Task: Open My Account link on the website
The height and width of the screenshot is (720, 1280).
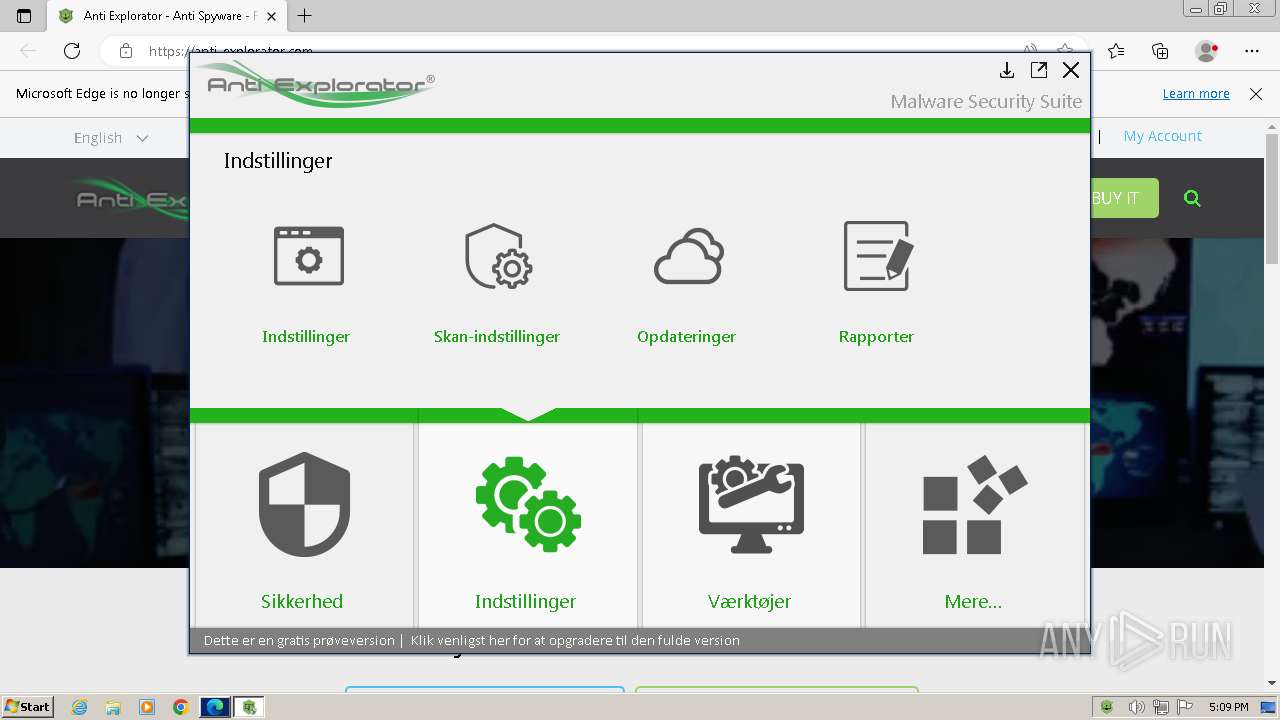Action: click(x=1163, y=136)
